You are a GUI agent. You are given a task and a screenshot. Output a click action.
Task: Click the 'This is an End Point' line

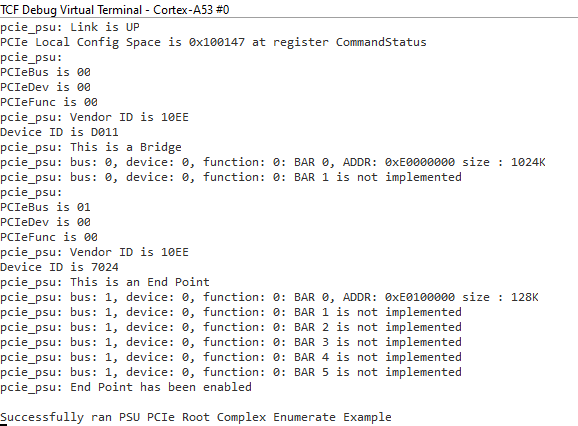coord(105,283)
